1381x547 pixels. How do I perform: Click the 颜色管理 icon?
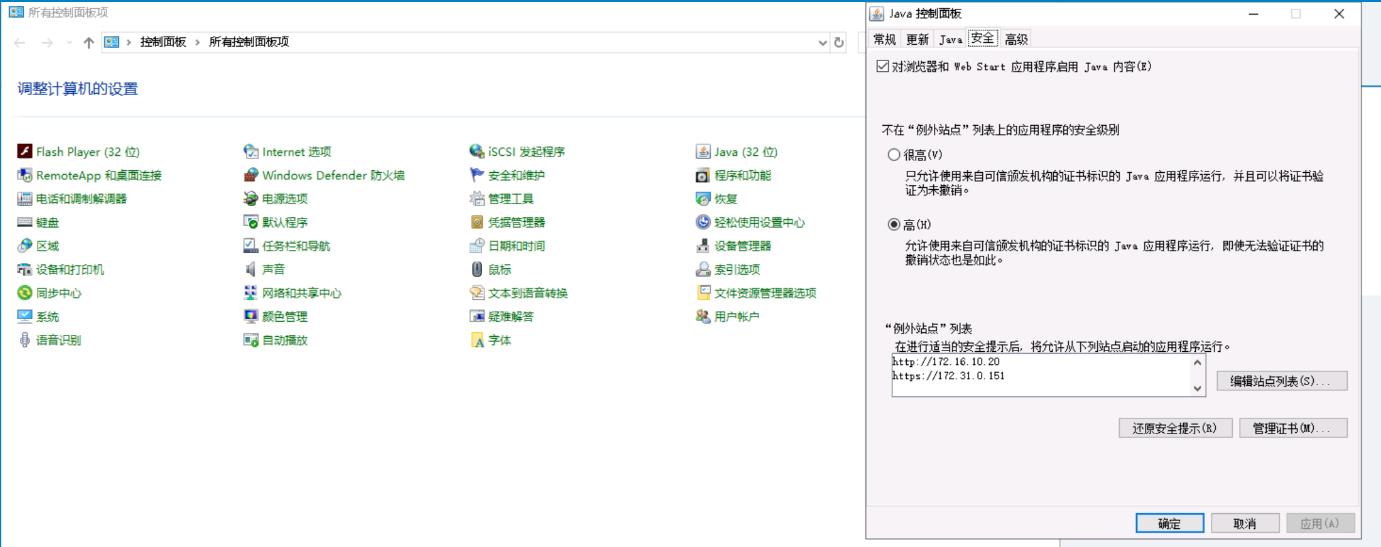click(x=251, y=316)
